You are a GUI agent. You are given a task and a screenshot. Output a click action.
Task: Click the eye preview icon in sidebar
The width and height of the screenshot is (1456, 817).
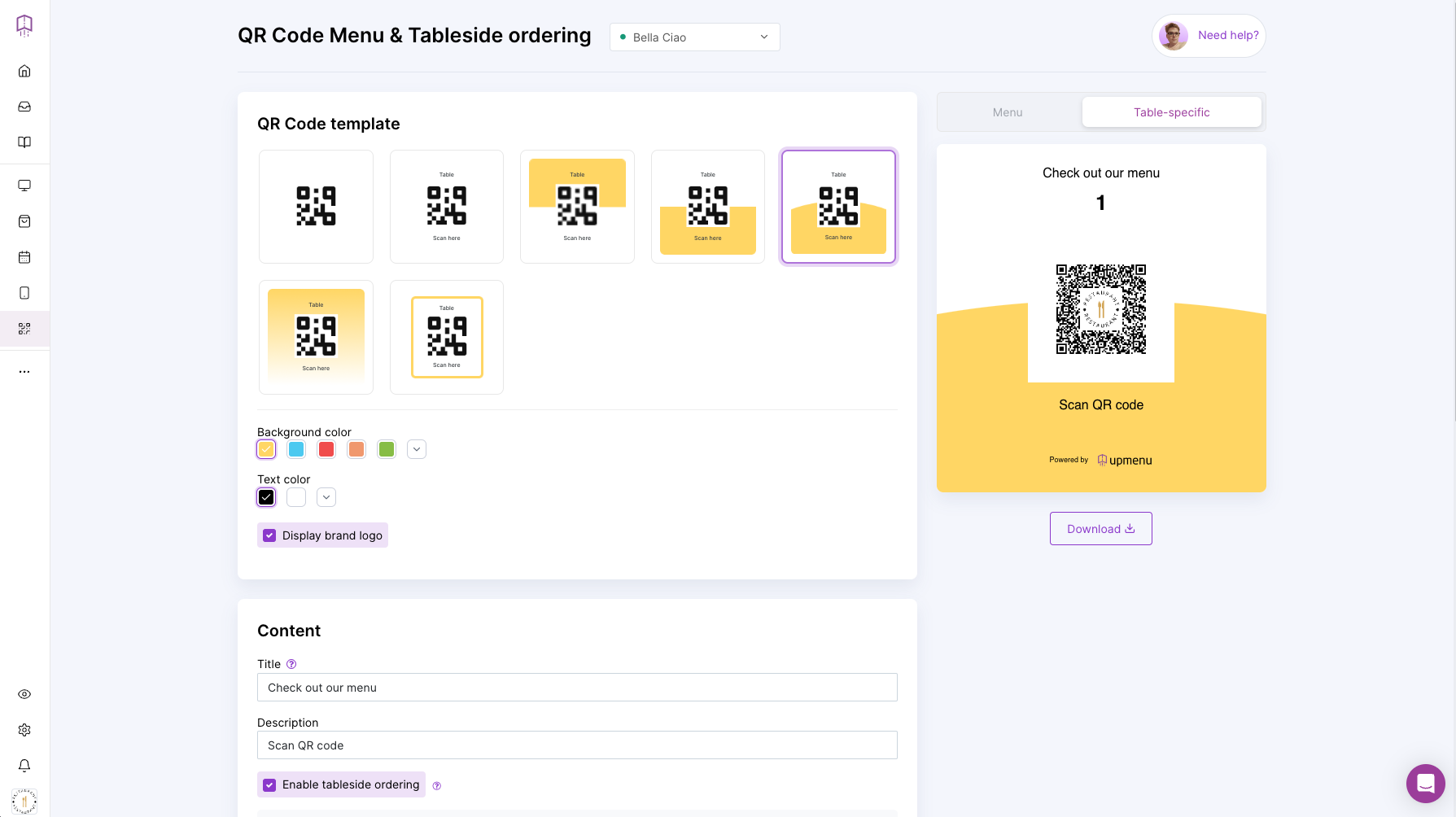point(24,694)
